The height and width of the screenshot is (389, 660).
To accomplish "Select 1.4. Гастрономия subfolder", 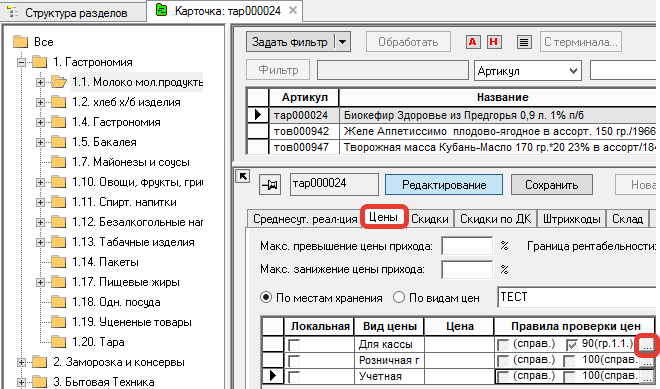I will pos(116,122).
